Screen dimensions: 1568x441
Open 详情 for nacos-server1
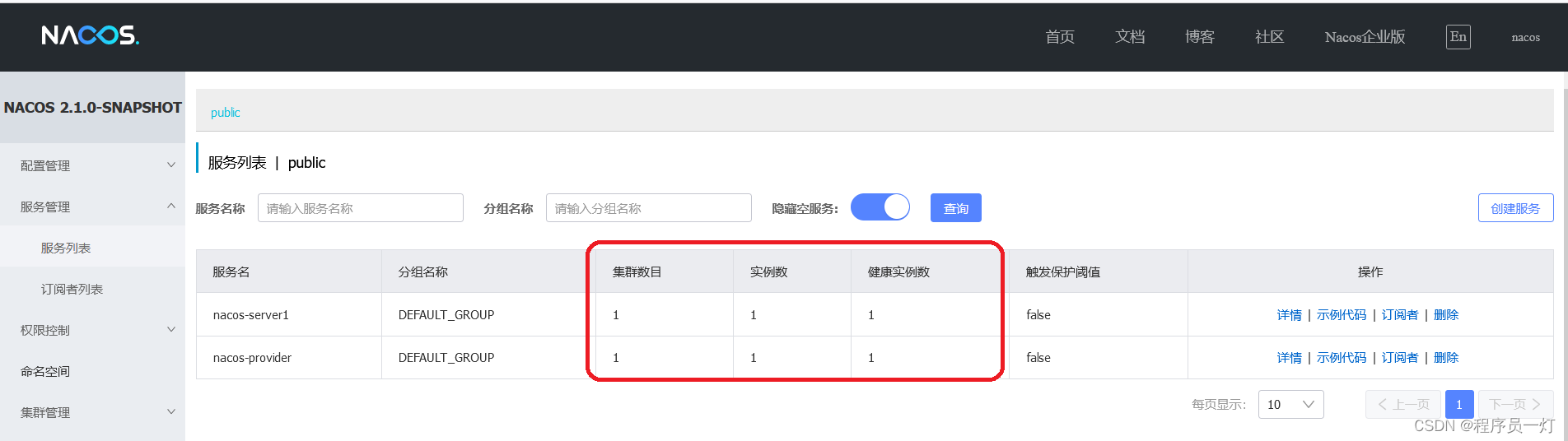coord(1290,315)
